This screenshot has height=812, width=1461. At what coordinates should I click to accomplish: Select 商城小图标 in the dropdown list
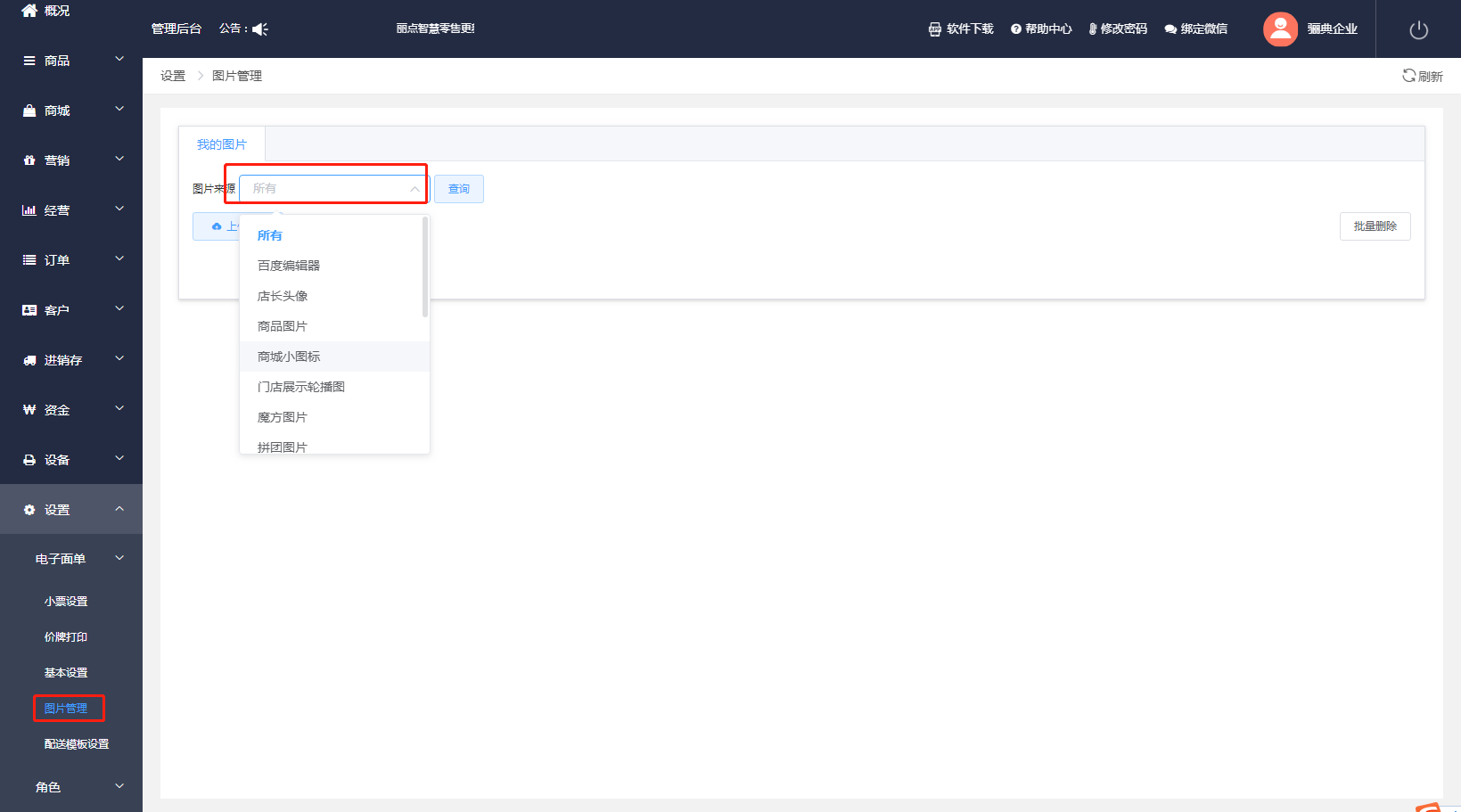[334, 357]
